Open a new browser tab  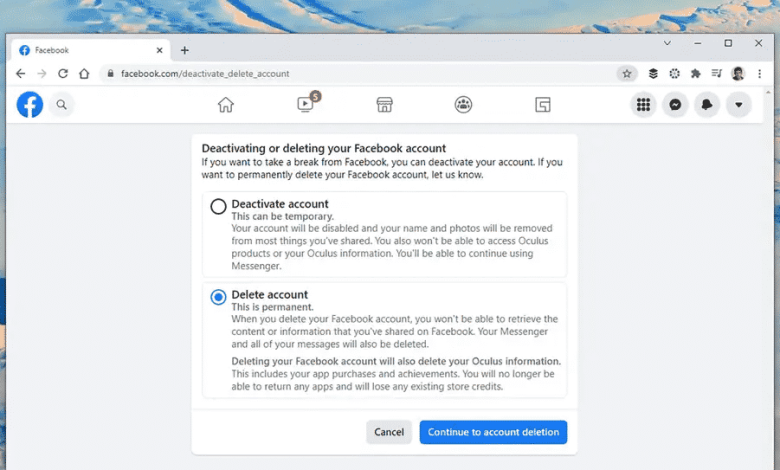pos(184,50)
